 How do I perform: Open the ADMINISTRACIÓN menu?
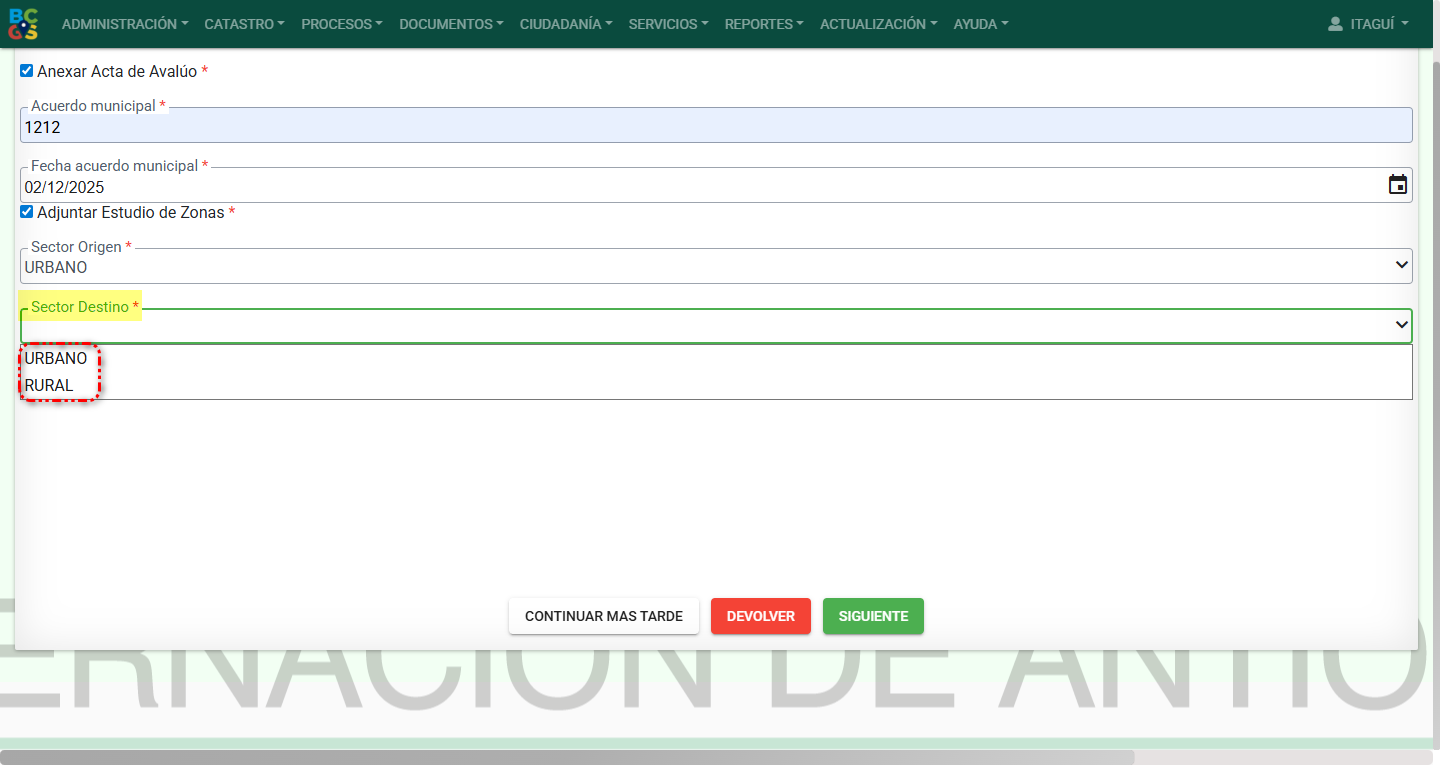click(124, 24)
